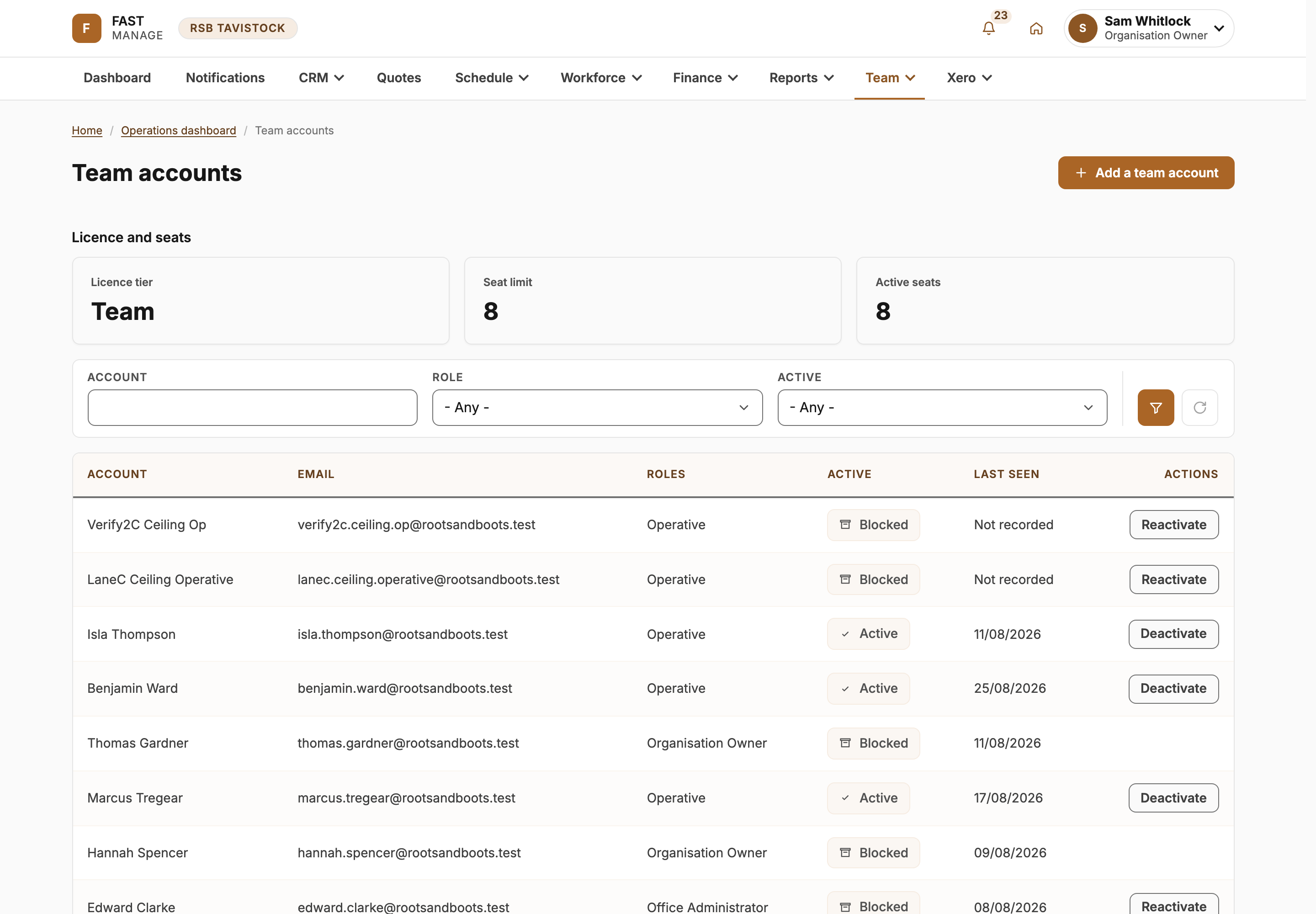This screenshot has height=914, width=1316.
Task: Reset filters with the refresh icon button
Action: [x=1200, y=408]
